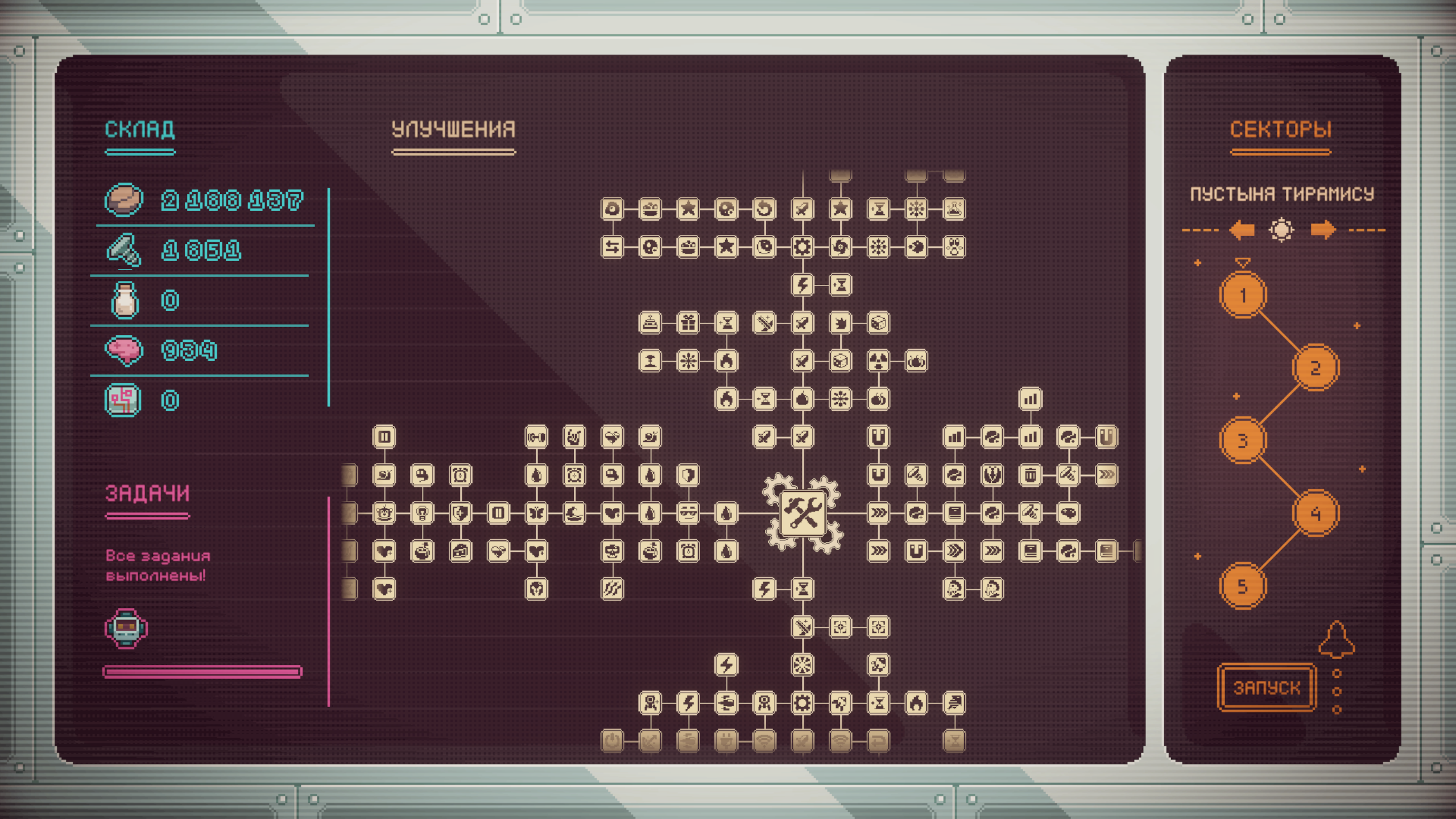Select sector node 4
This screenshot has width=1456, height=819.
(x=1316, y=513)
